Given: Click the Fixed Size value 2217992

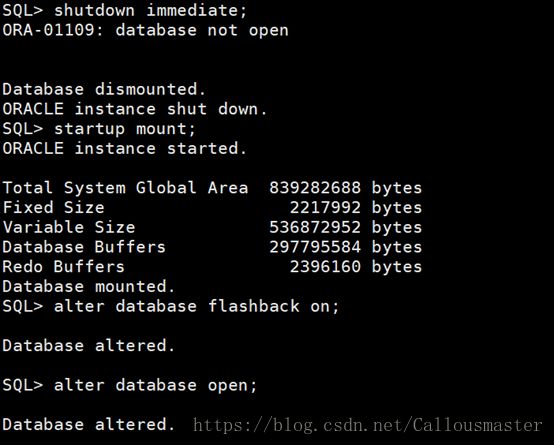Looking at the screenshot, I should (x=325, y=207).
